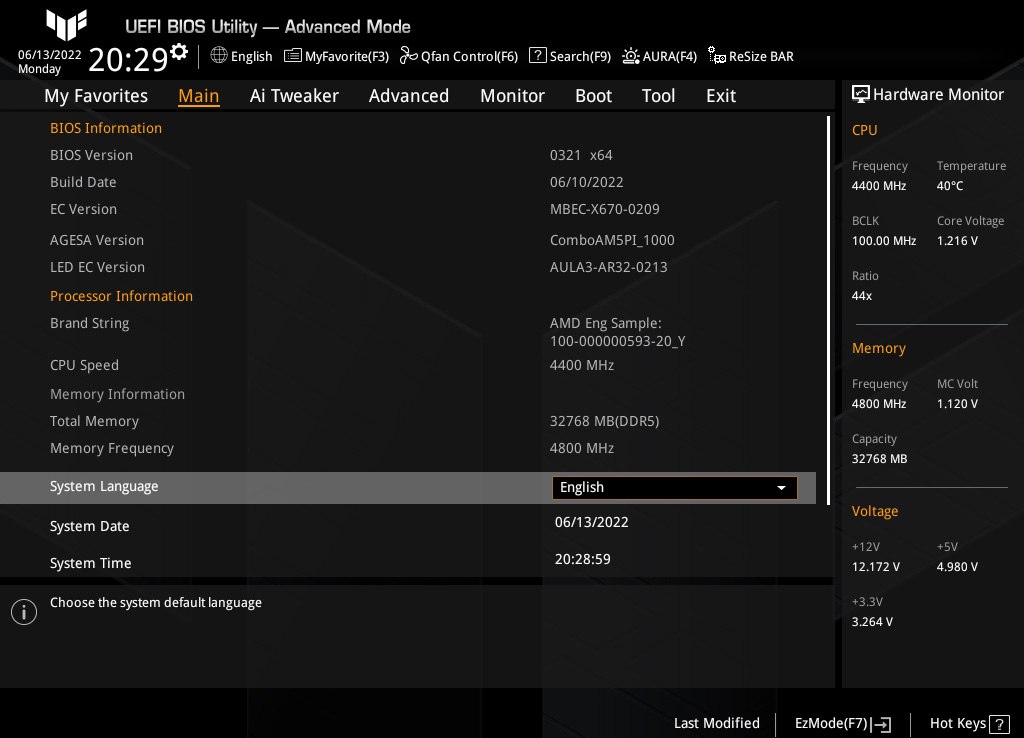Switch to the Monitor tab
This screenshot has width=1024, height=738.
(x=512, y=96)
